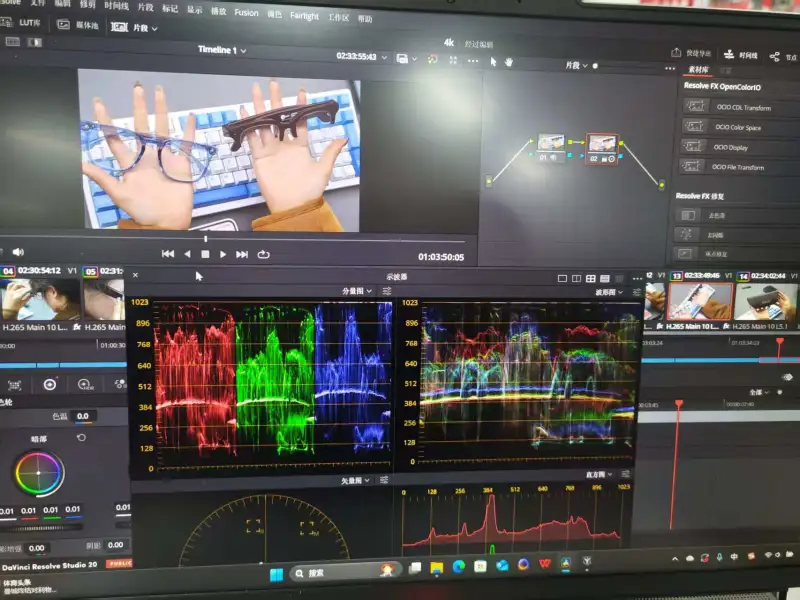Select the hand pan tool above node editor

click(x=509, y=62)
